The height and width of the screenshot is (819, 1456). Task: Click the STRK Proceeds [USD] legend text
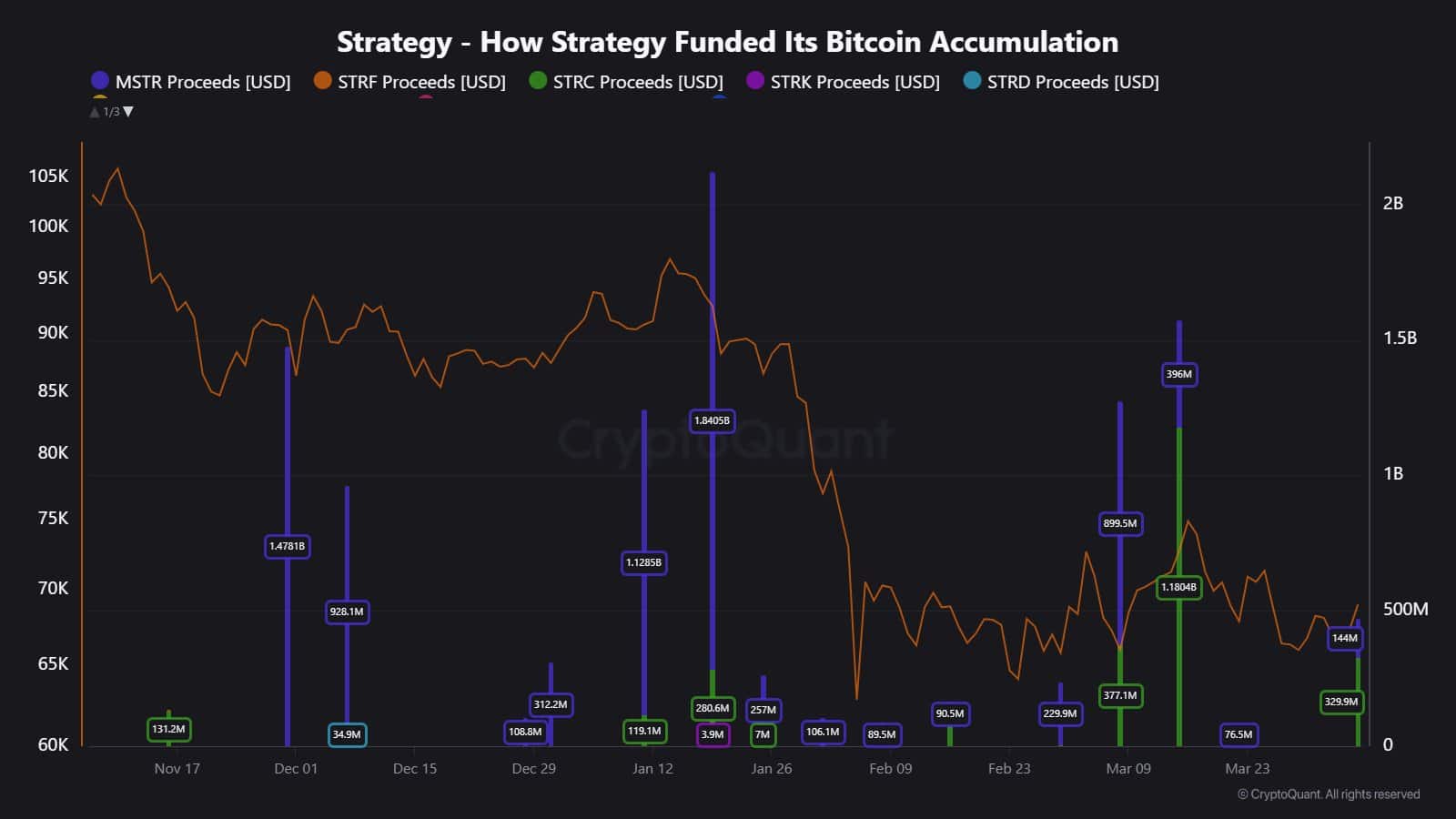click(x=854, y=82)
